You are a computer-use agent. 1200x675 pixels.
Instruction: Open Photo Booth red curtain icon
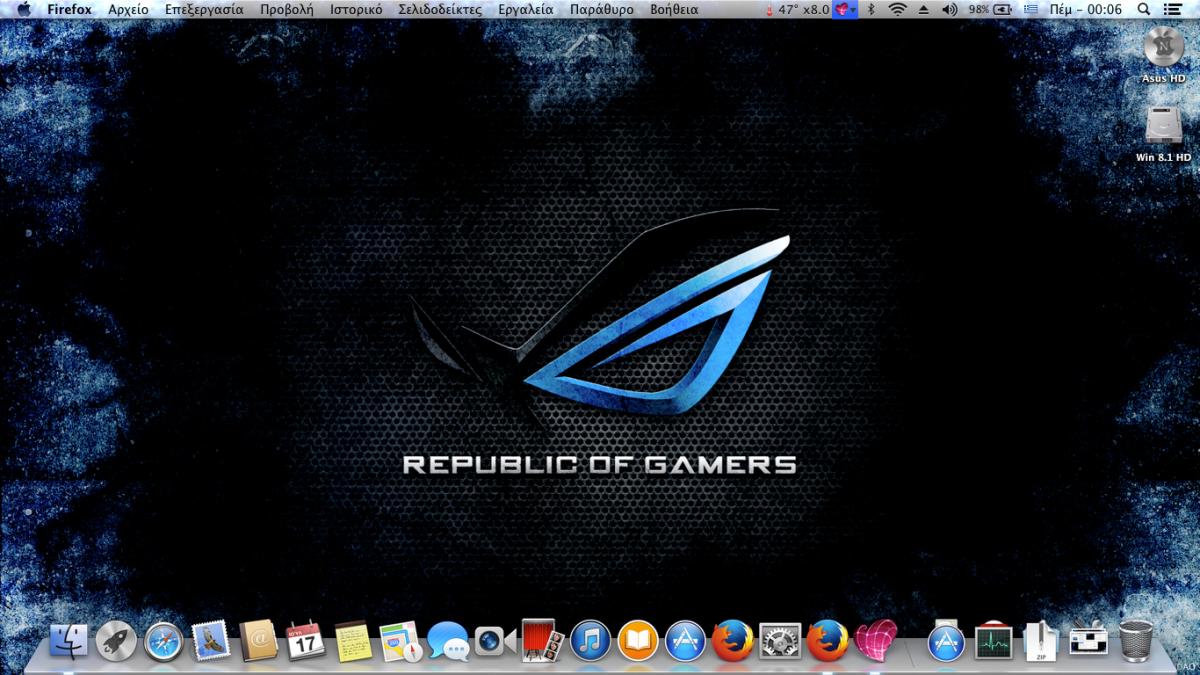pos(543,640)
